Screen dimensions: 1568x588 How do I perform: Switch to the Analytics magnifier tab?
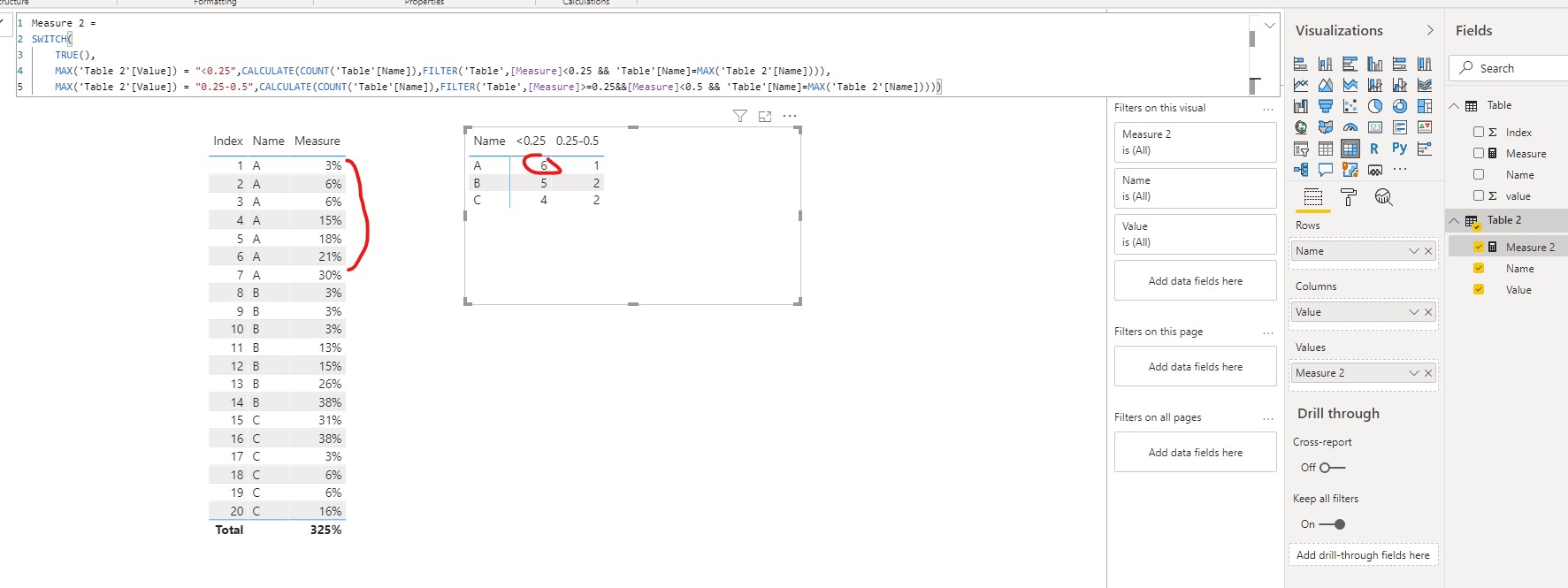tap(1384, 197)
